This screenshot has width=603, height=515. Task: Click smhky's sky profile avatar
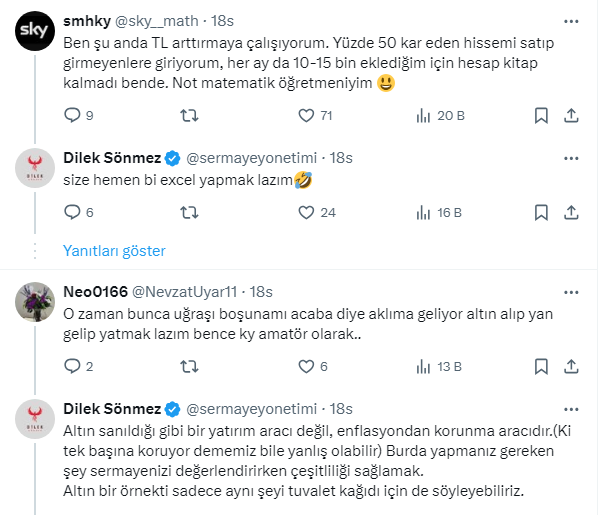pos(35,33)
